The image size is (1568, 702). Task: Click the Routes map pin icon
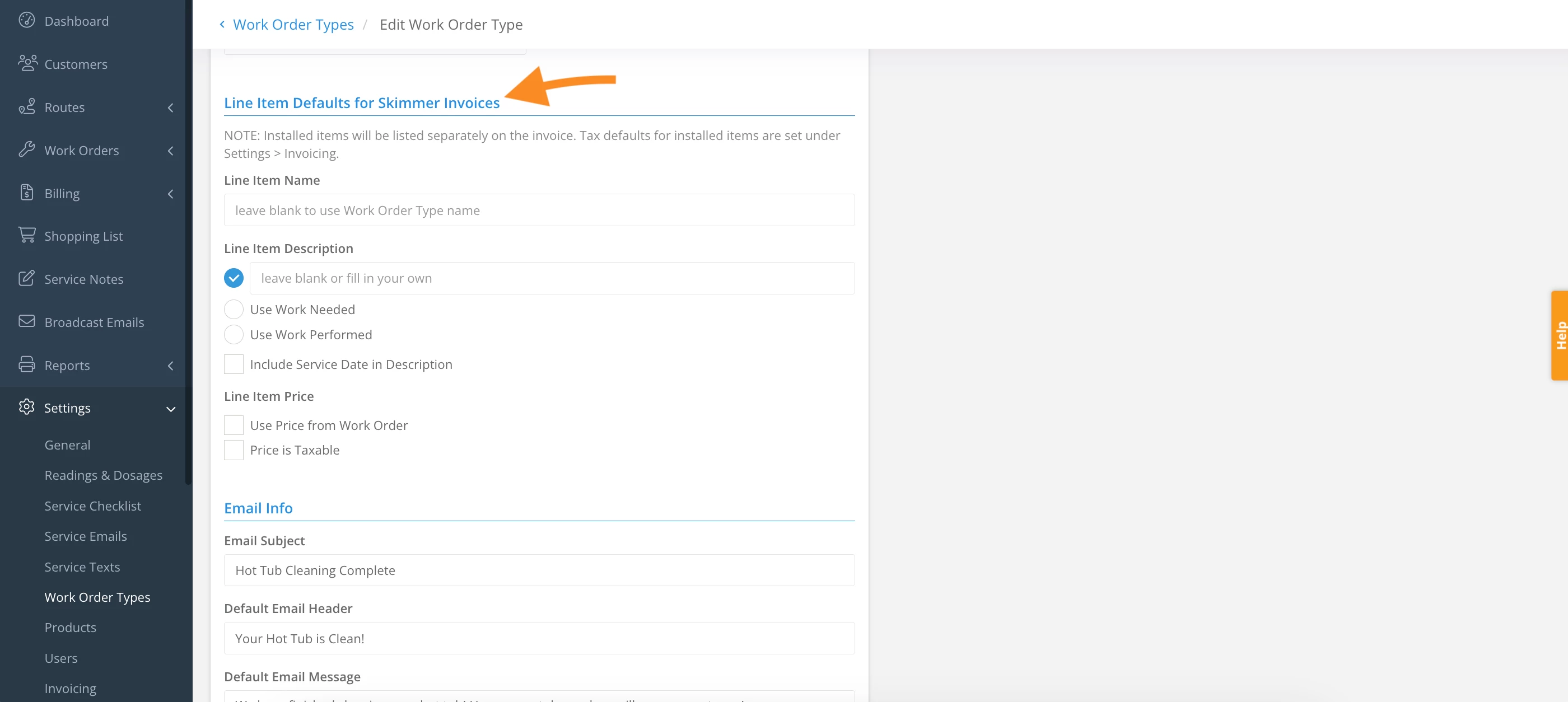[26, 106]
